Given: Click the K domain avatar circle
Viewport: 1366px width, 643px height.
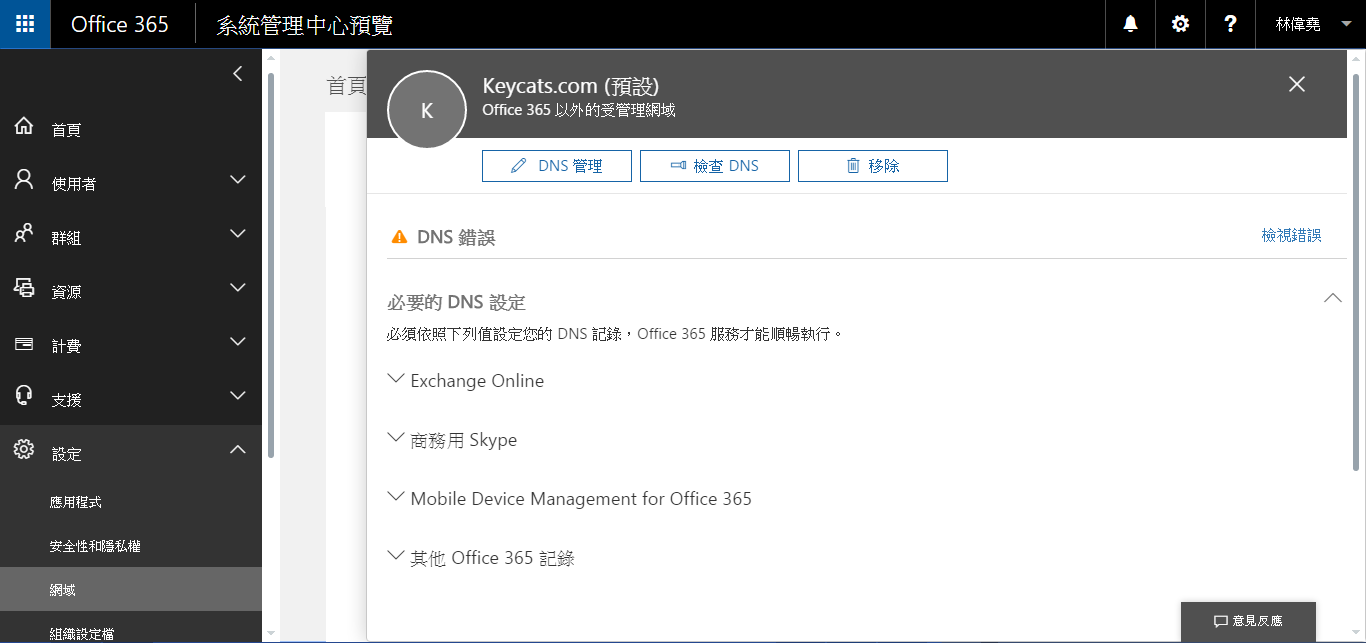Looking at the screenshot, I should point(427,110).
